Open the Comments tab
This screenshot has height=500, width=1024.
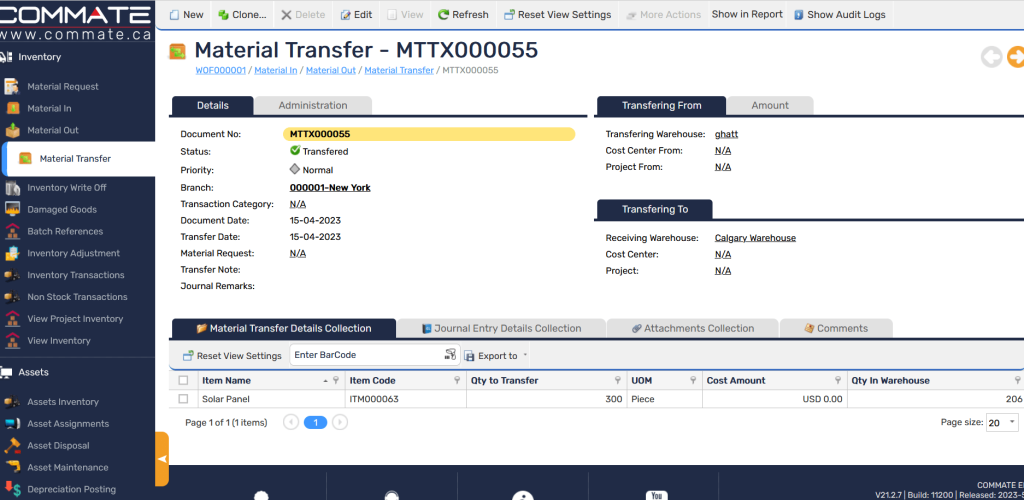click(836, 328)
